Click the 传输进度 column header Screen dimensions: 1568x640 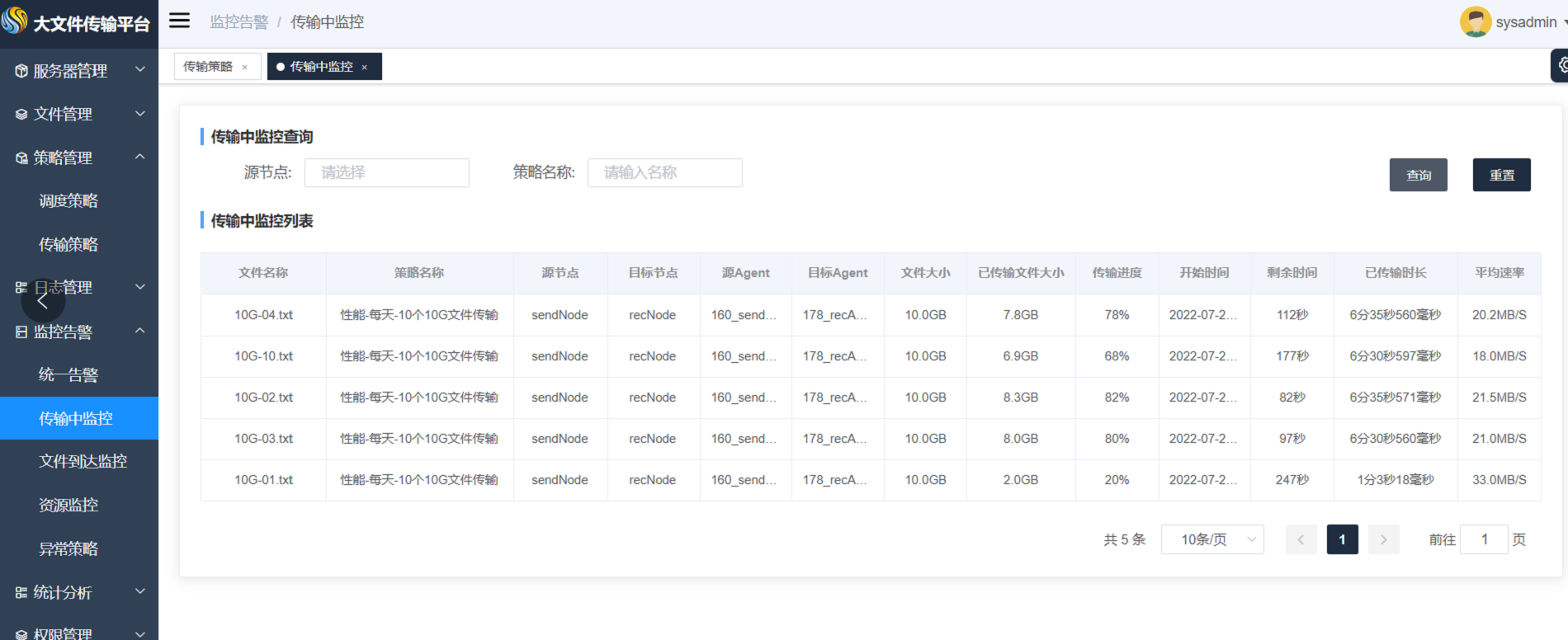point(1117,273)
